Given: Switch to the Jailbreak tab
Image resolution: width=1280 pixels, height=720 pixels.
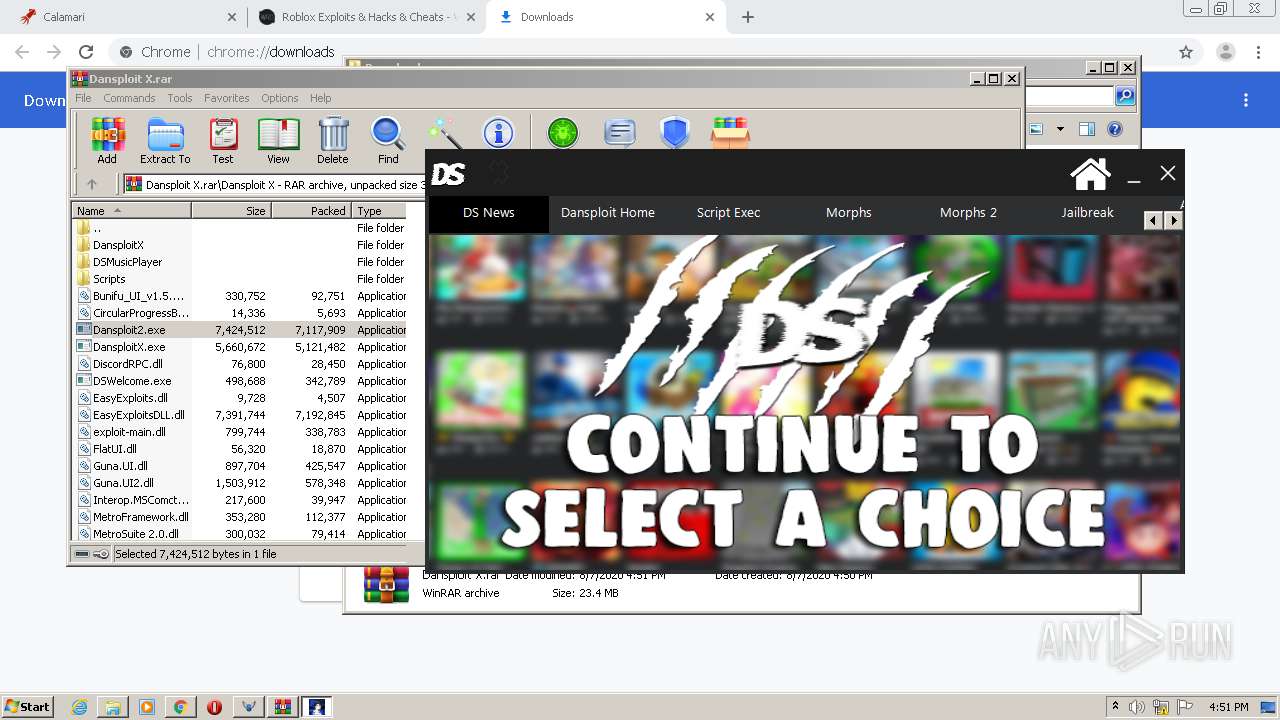Looking at the screenshot, I should click(x=1087, y=213).
